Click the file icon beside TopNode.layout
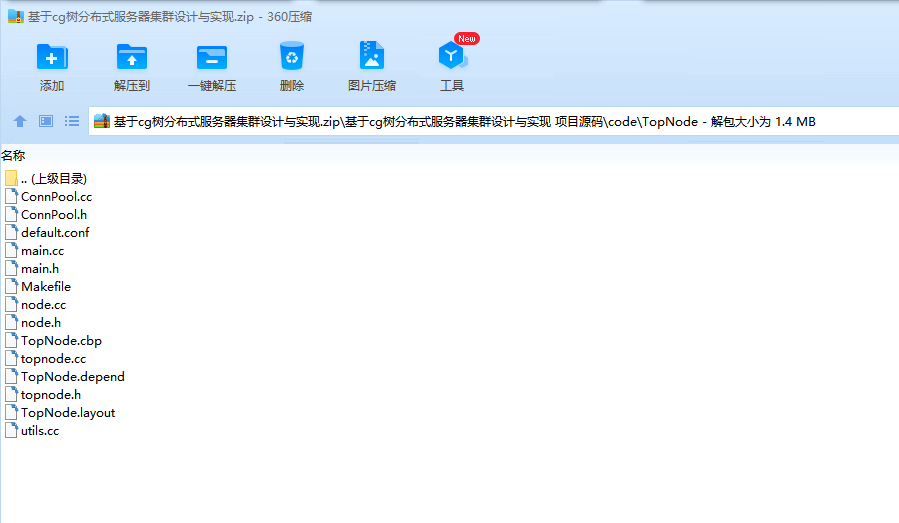 coord(11,412)
